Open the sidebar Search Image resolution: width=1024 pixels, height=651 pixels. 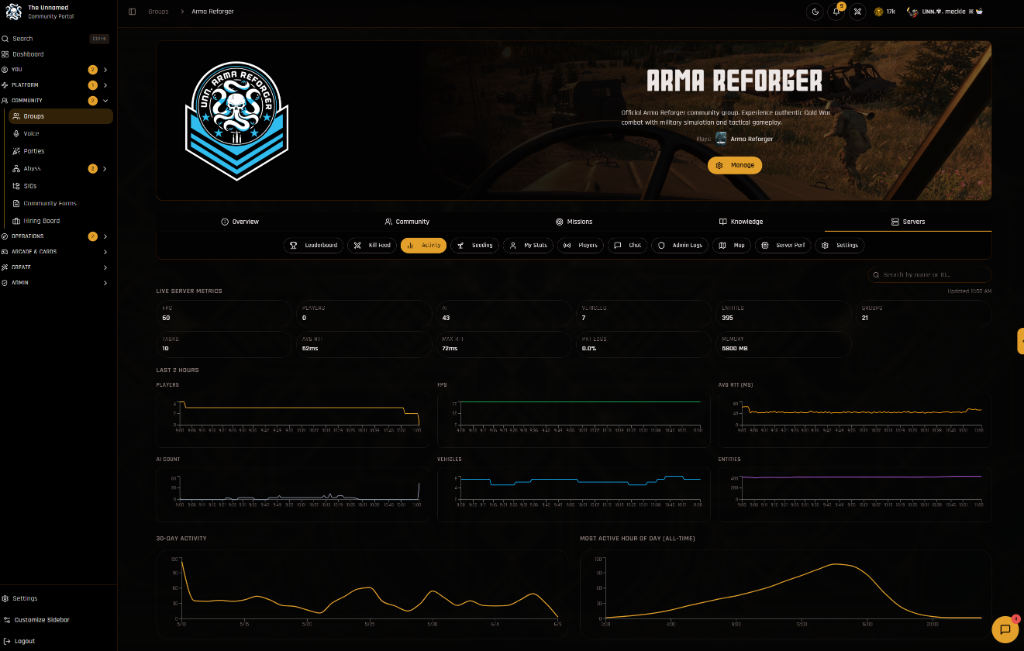[x=55, y=39]
